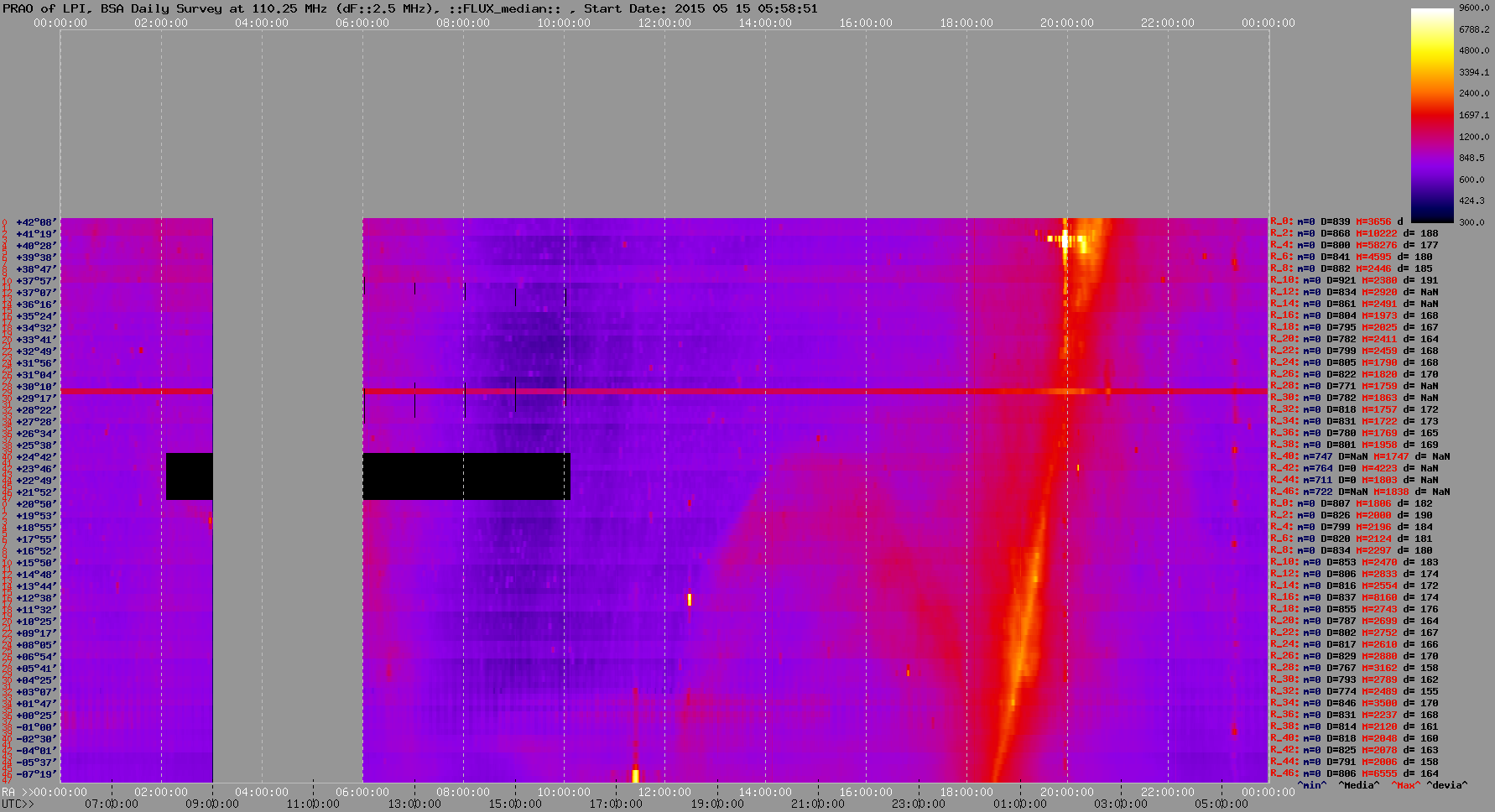The width and height of the screenshot is (1495, 812).
Task: Click the ^Max^ column legend
Action: 1407,785
